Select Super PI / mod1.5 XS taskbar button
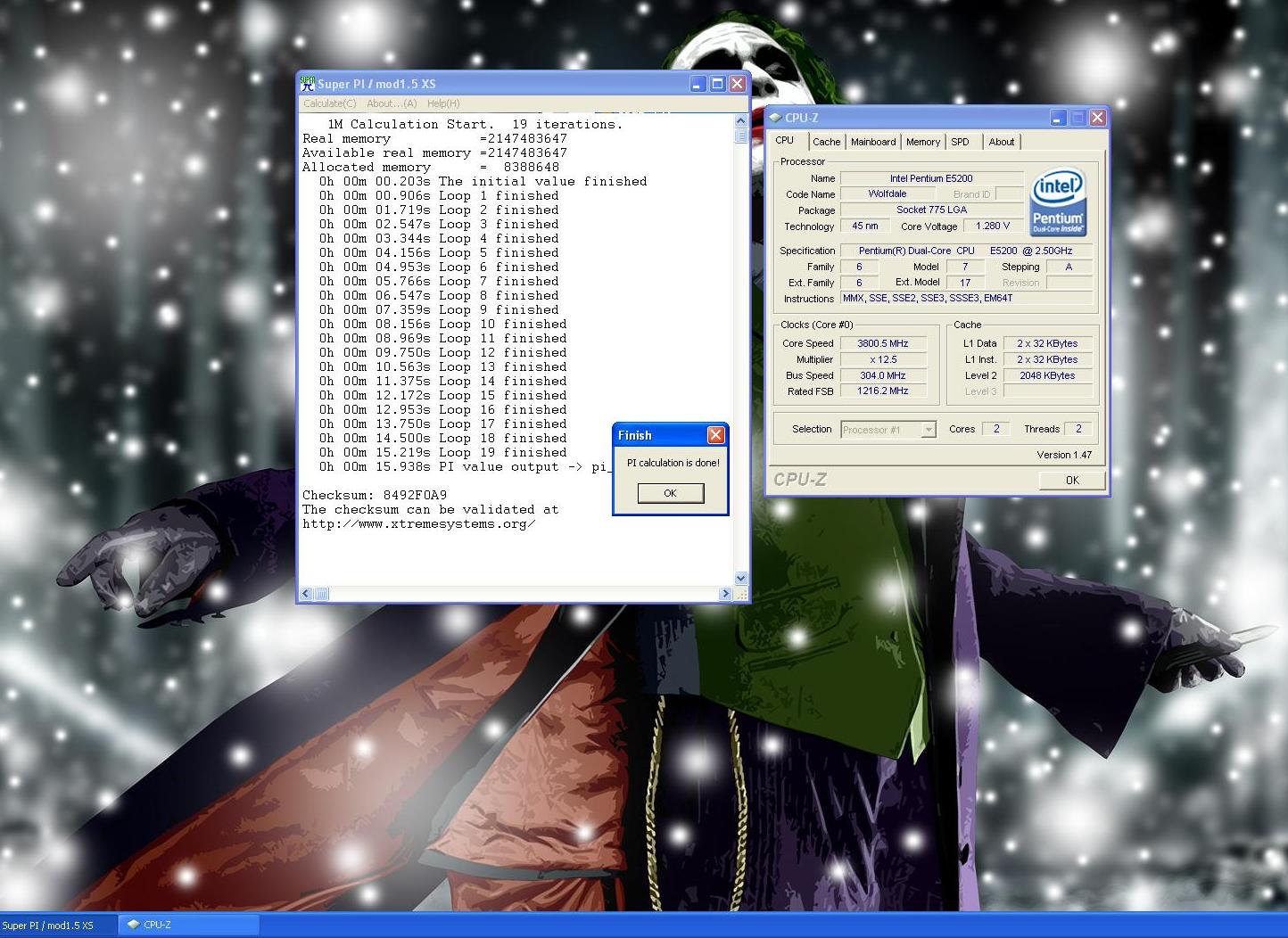Screen dimensions: 1288x938 [58, 926]
